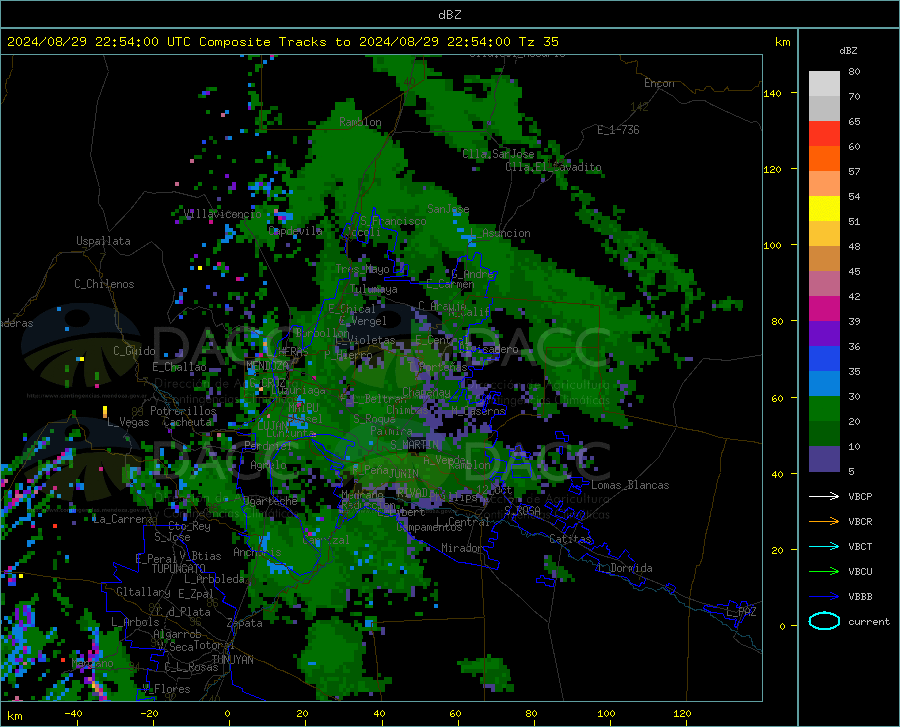Viewport: 900px width, 727px height.
Task: Click the TUNUYAN map label
Action: (x=232, y=660)
